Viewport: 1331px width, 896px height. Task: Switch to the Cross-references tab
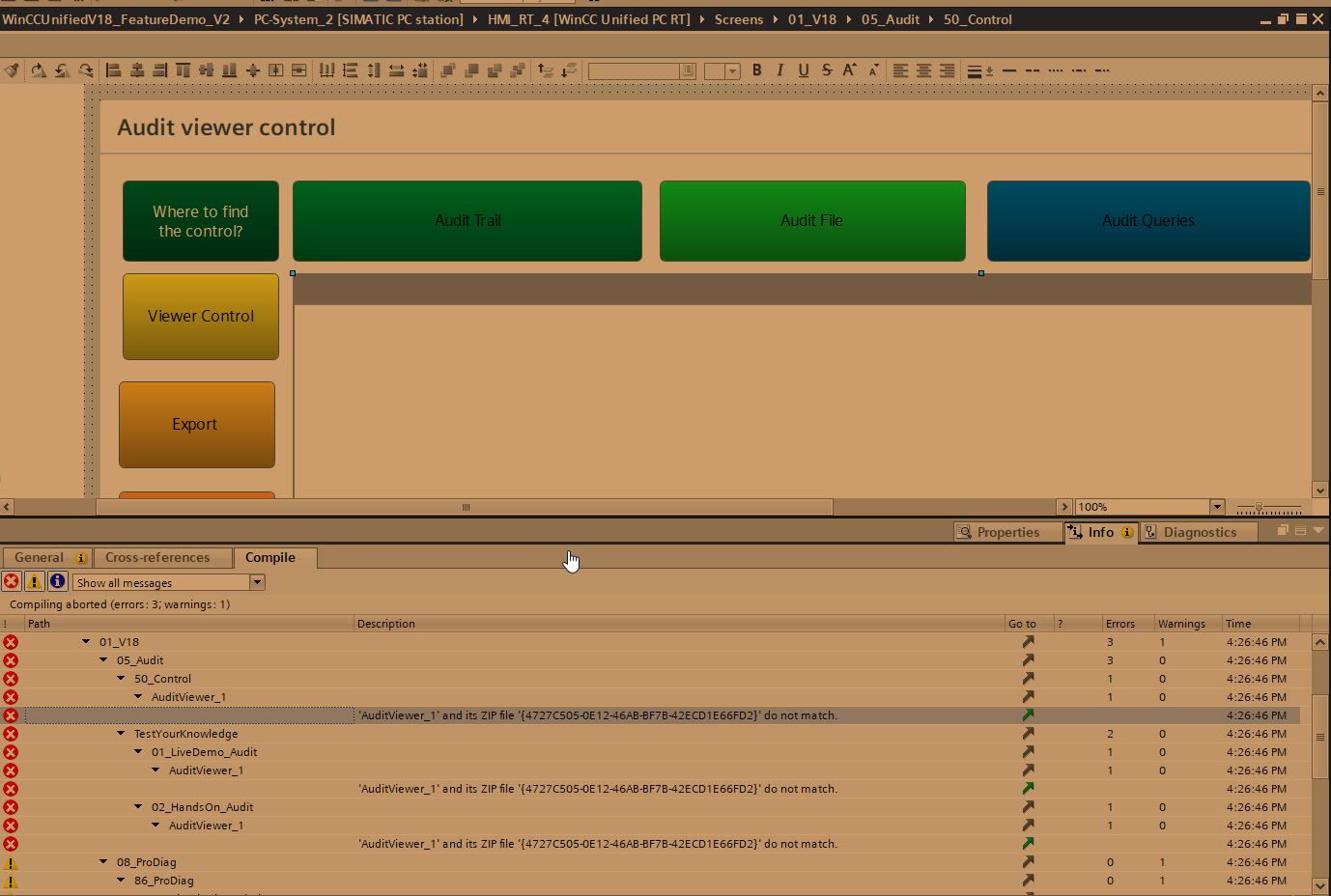tap(157, 558)
